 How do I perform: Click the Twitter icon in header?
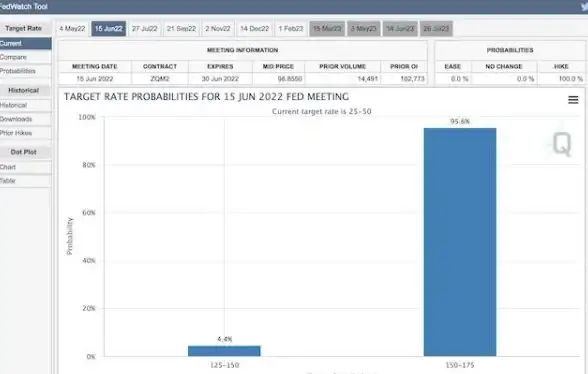[x=585, y=6]
